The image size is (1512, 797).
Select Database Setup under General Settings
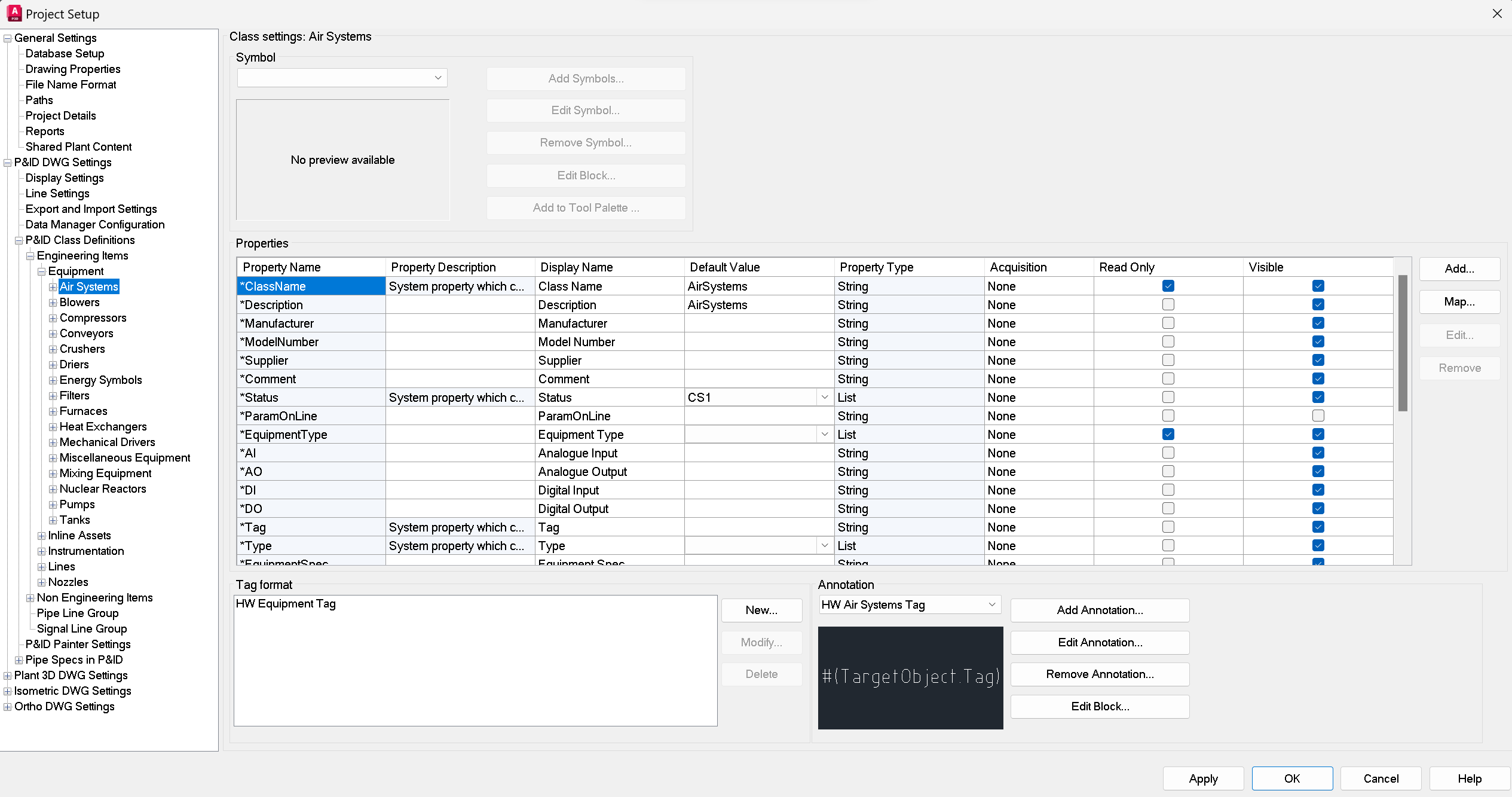coord(64,53)
